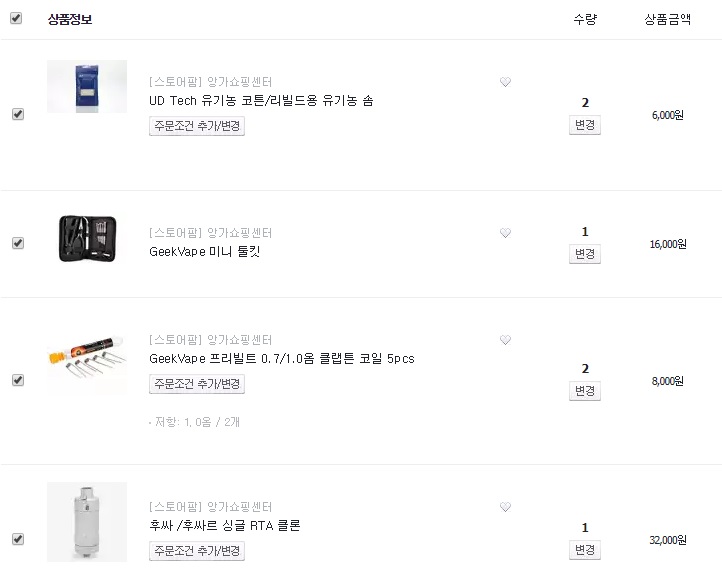Open the silver RTA clone product image

[x=87, y=521]
